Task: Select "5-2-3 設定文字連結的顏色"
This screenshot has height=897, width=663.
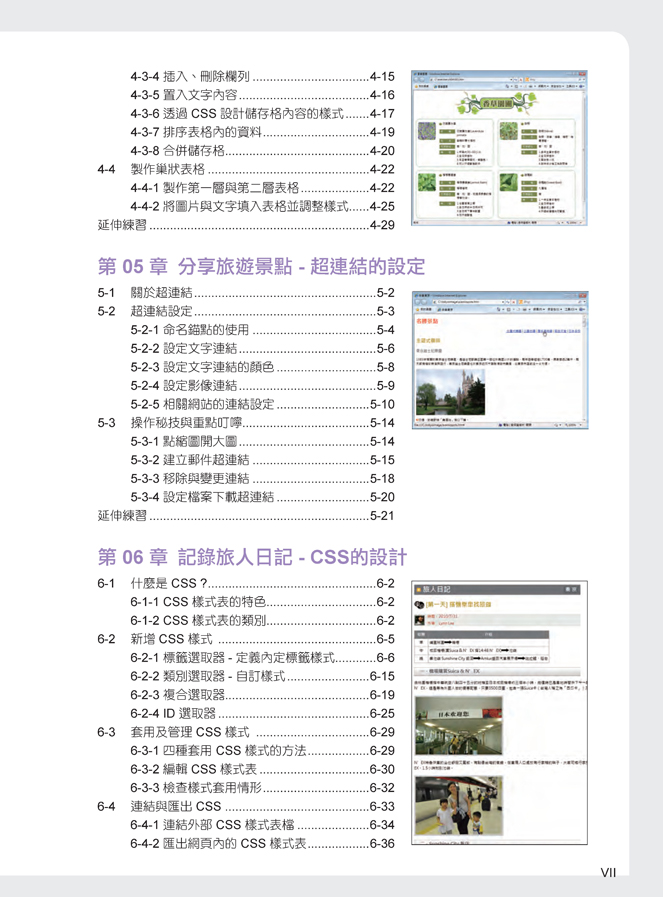Action: tap(263, 367)
